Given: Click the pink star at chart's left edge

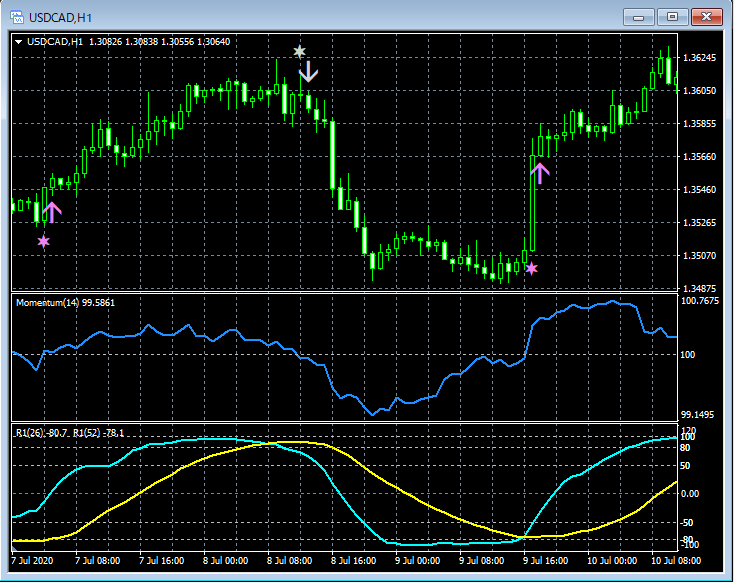Looking at the screenshot, I should tap(43, 241).
